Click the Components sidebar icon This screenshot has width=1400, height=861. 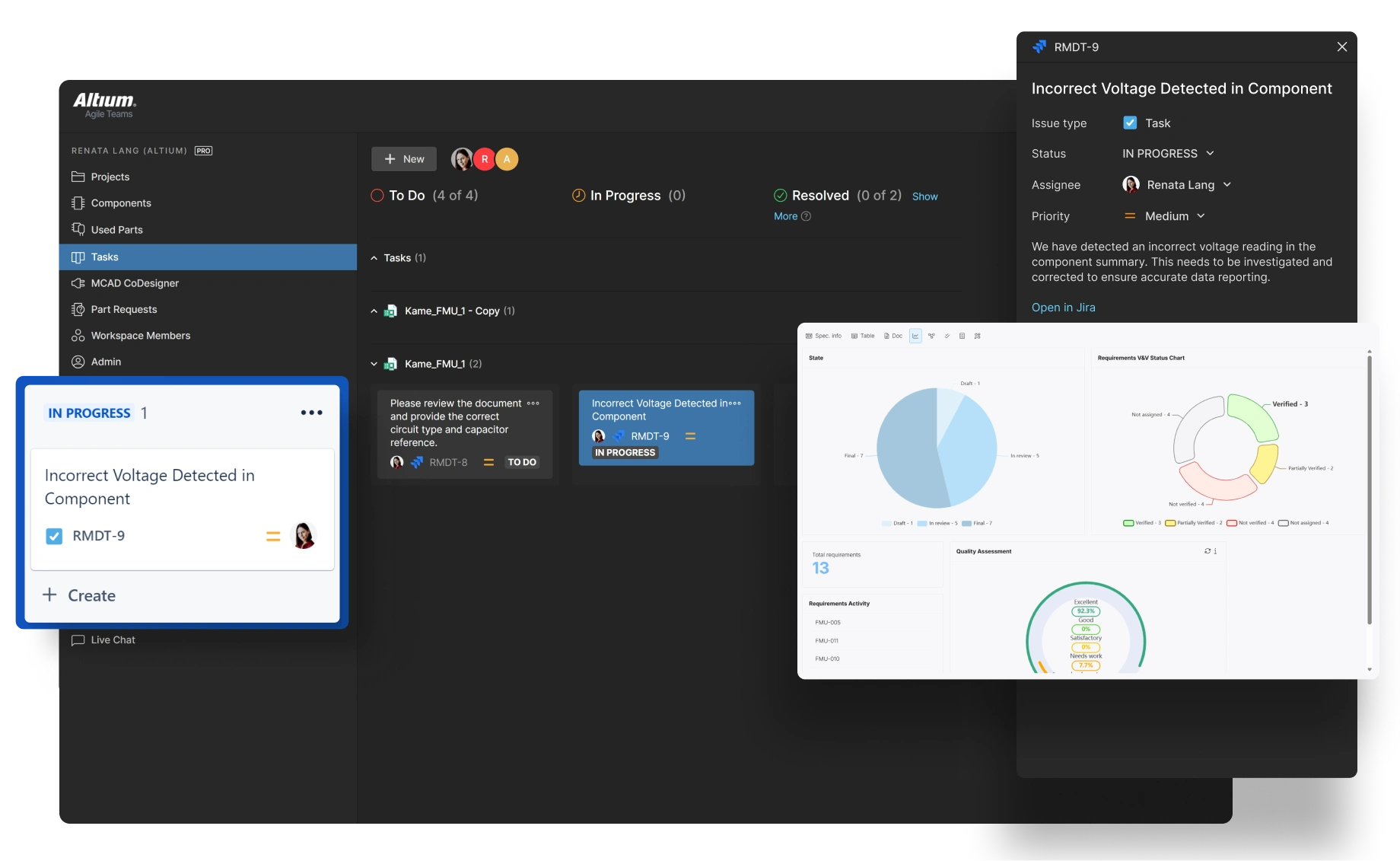(x=78, y=203)
